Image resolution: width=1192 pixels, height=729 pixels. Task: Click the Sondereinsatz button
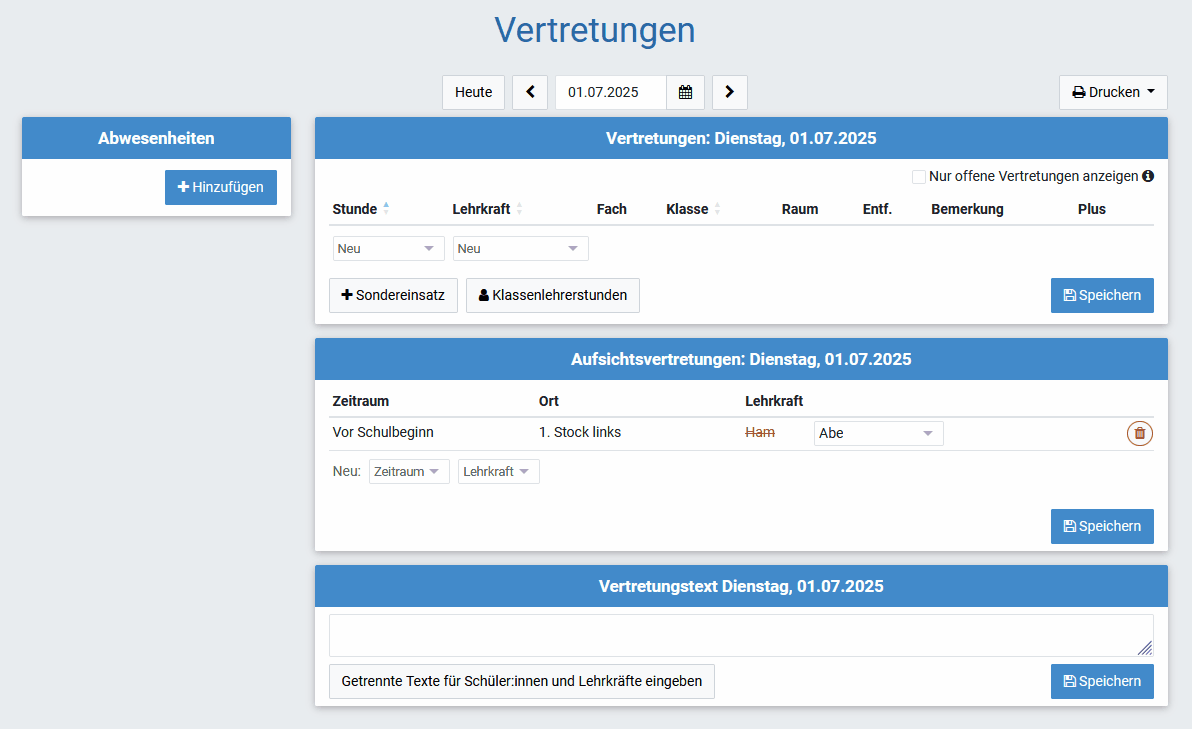(x=393, y=295)
